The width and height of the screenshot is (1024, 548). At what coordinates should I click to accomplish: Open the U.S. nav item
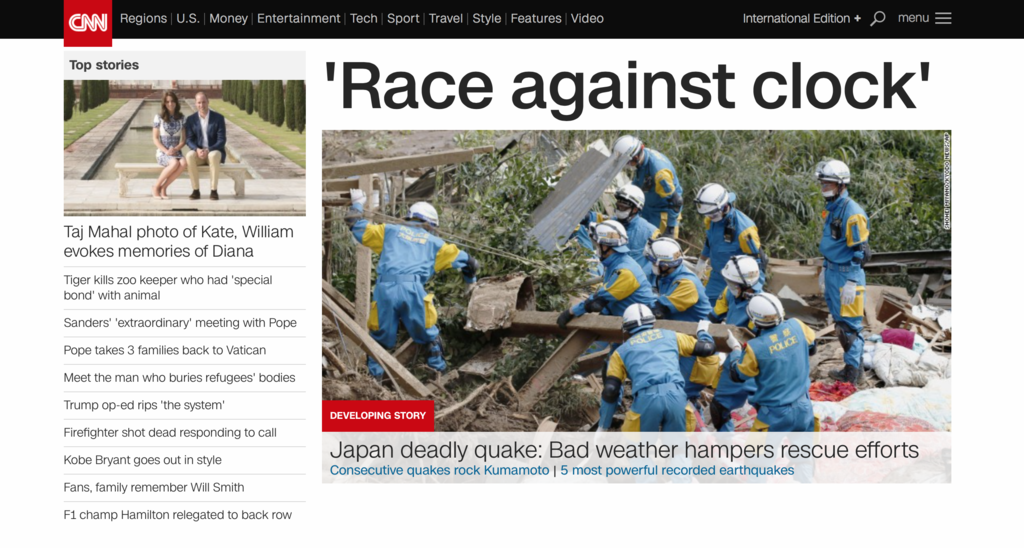(187, 18)
